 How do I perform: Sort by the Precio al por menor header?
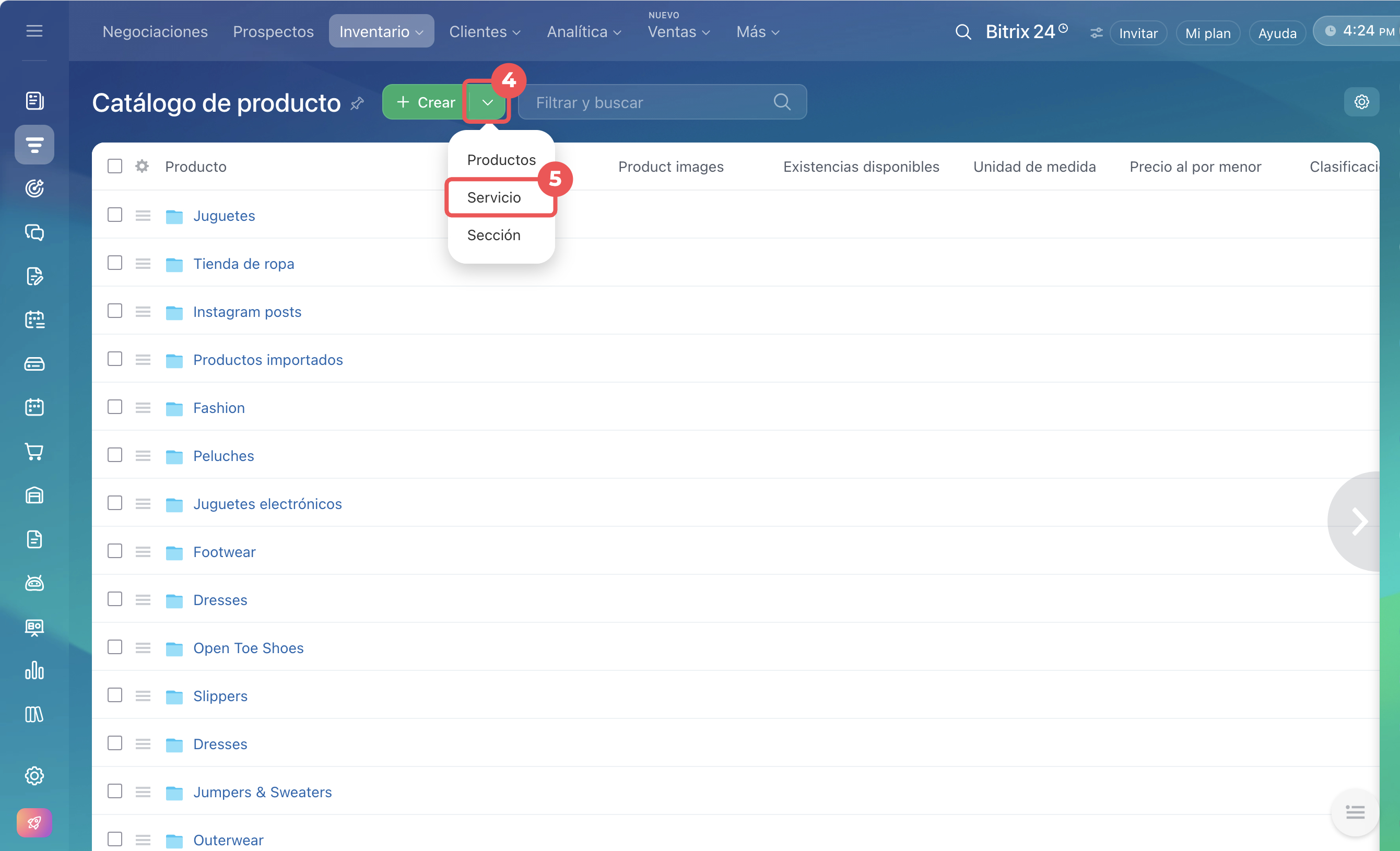[x=1195, y=167]
